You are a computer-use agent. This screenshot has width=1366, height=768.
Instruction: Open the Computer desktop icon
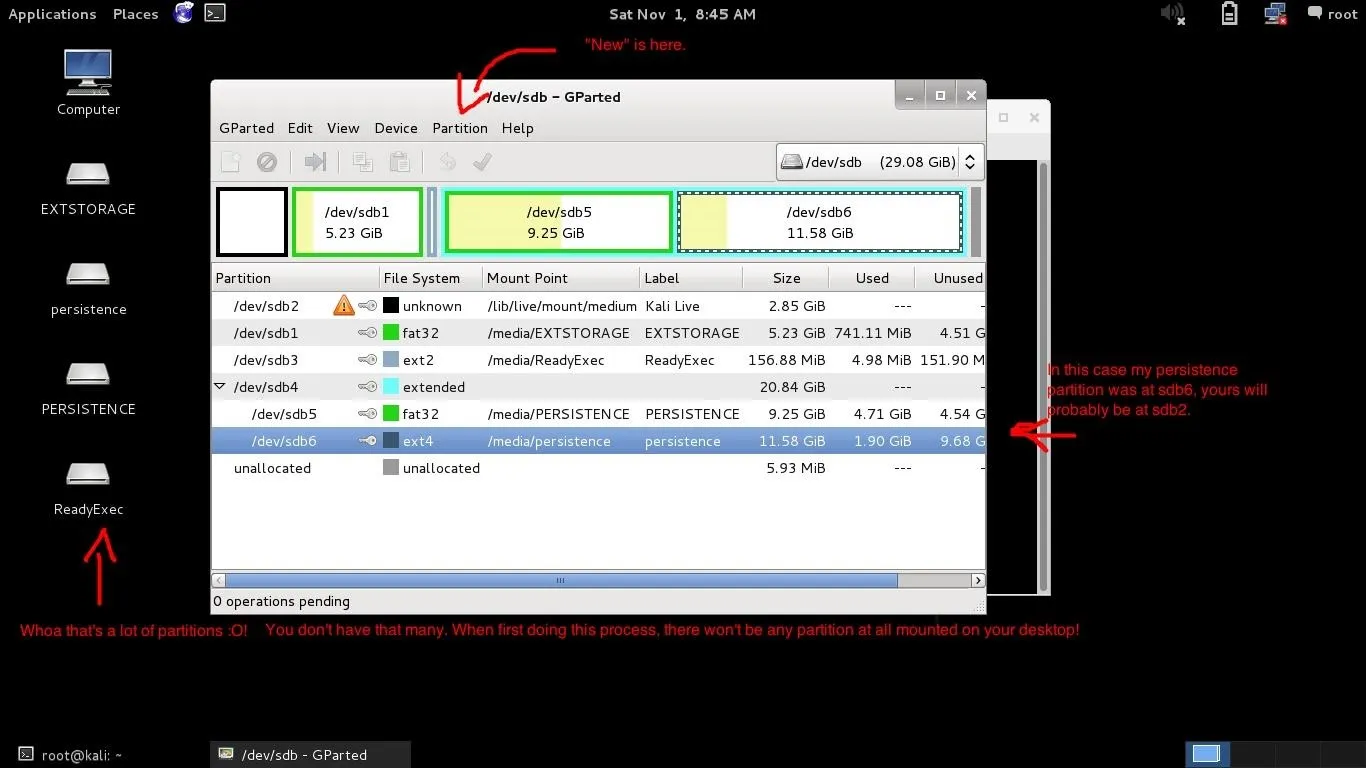(x=88, y=82)
